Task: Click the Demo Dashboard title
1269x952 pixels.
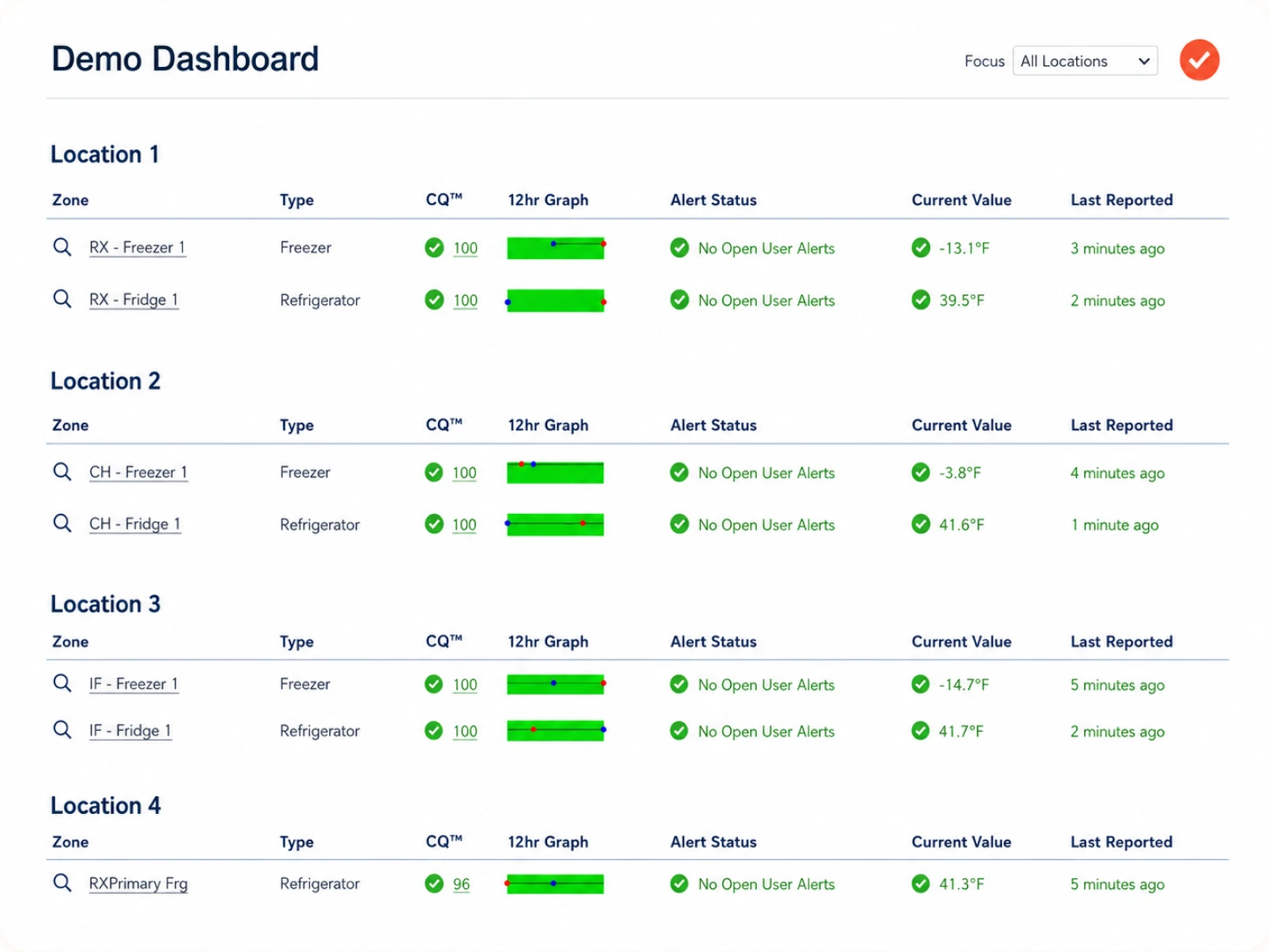Action: [x=186, y=59]
